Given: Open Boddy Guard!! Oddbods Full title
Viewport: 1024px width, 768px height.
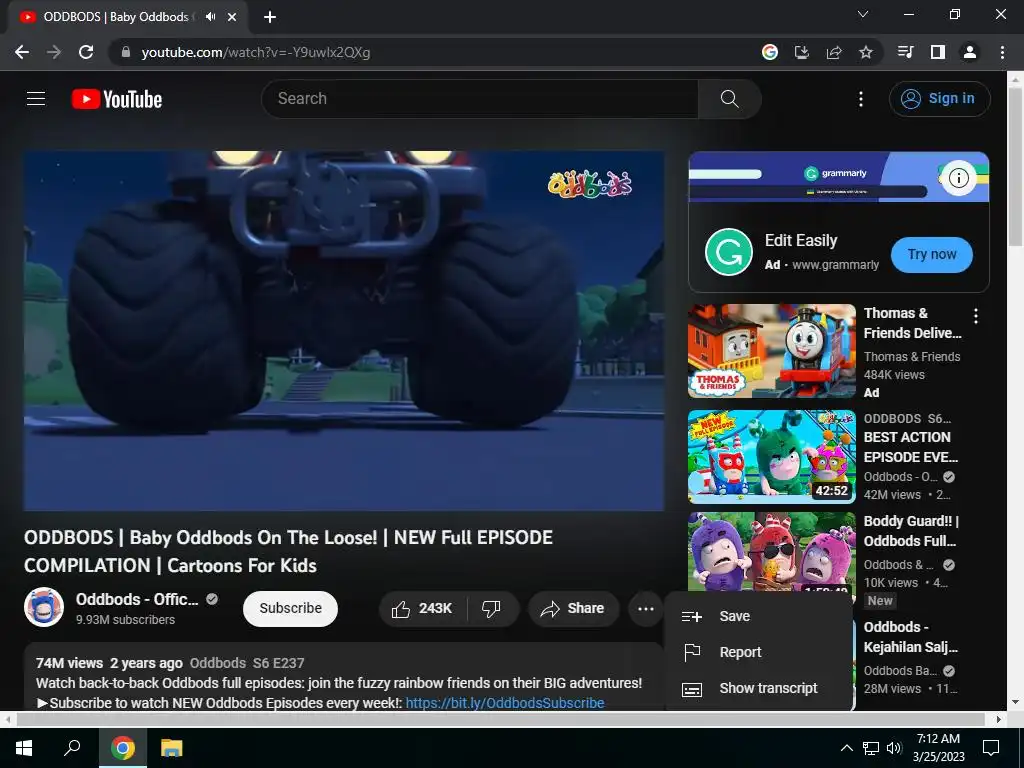Looking at the screenshot, I should tap(911, 531).
